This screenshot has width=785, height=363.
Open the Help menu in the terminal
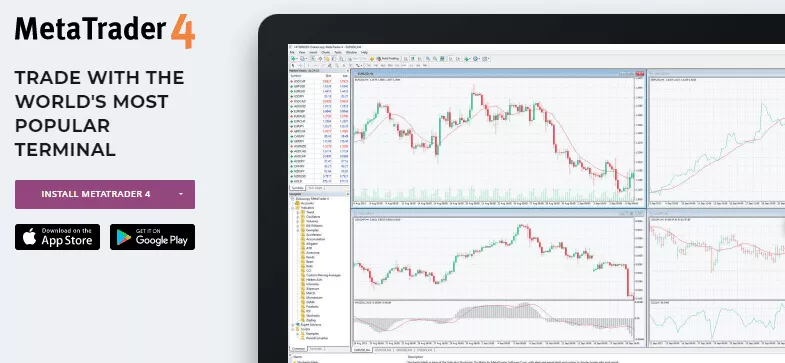pyautogui.click(x=364, y=52)
